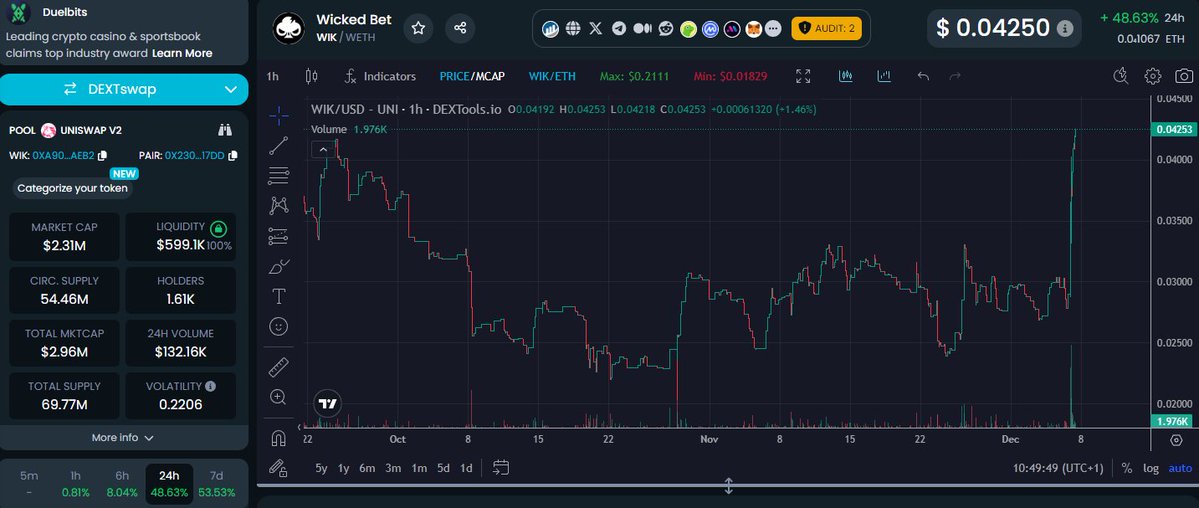This screenshot has height=508, width=1199.
Task: Change the 1h chart interval
Action: (272, 77)
